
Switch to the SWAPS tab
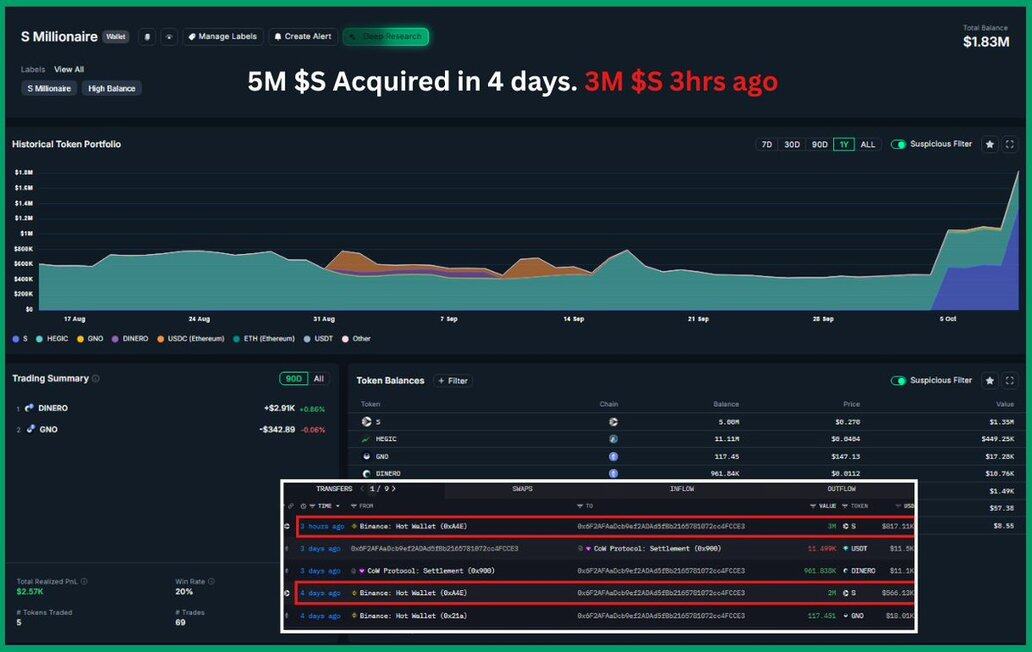(x=522, y=489)
